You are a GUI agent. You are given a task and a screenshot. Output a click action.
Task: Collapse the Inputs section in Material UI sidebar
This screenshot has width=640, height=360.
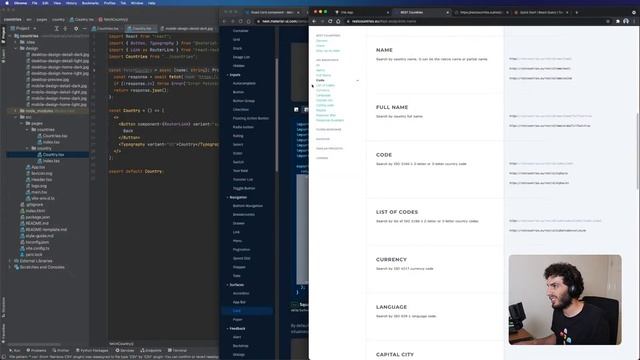pos(234,75)
